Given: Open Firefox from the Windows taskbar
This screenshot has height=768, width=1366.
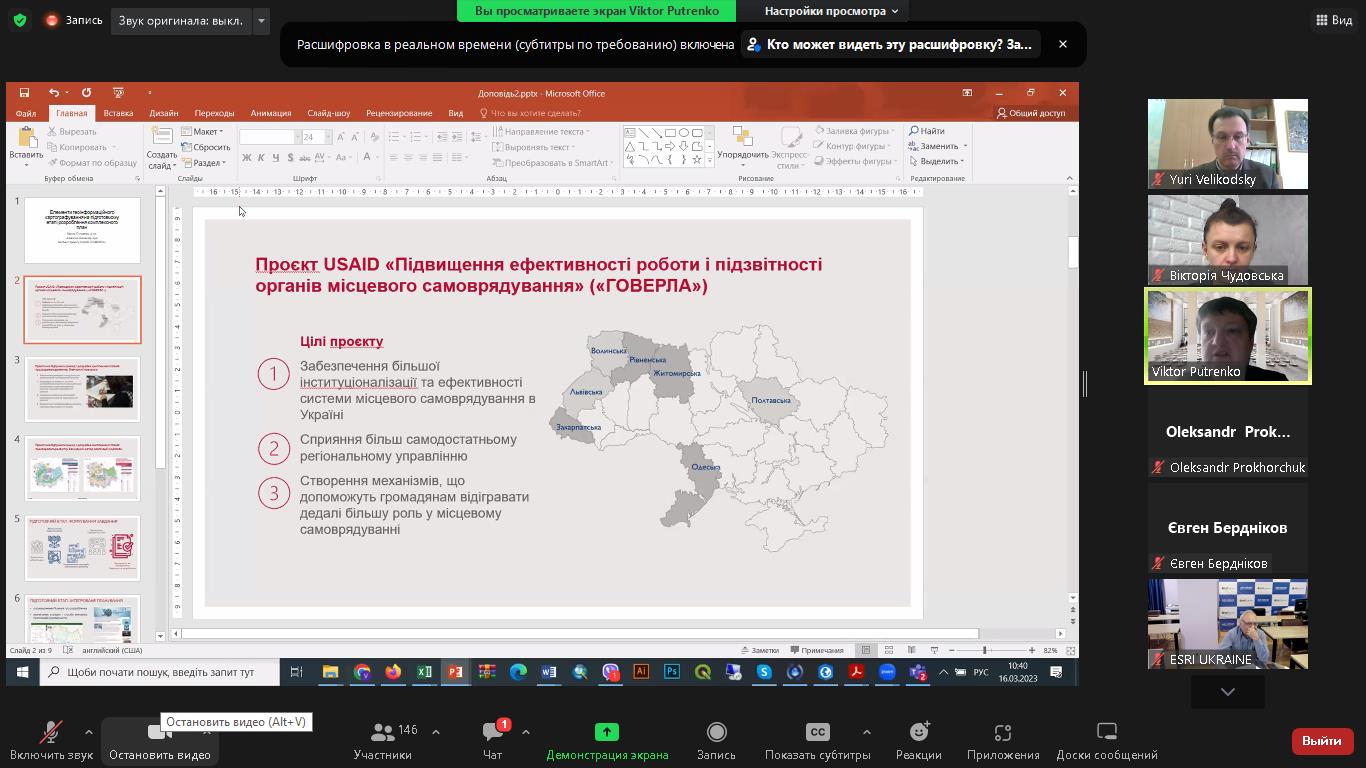Looking at the screenshot, I should point(393,673).
